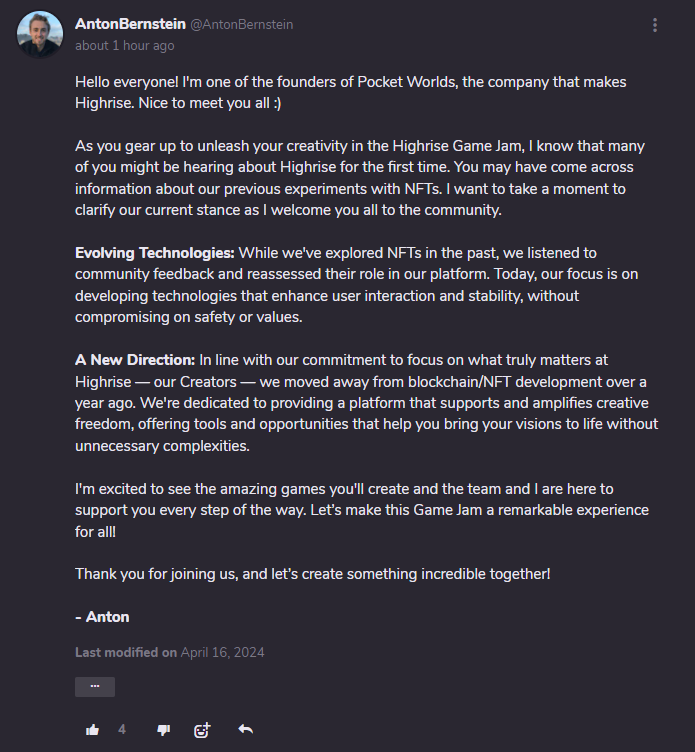Reply to Anton's post using arrow icon
The height and width of the screenshot is (752, 695).
(245, 730)
